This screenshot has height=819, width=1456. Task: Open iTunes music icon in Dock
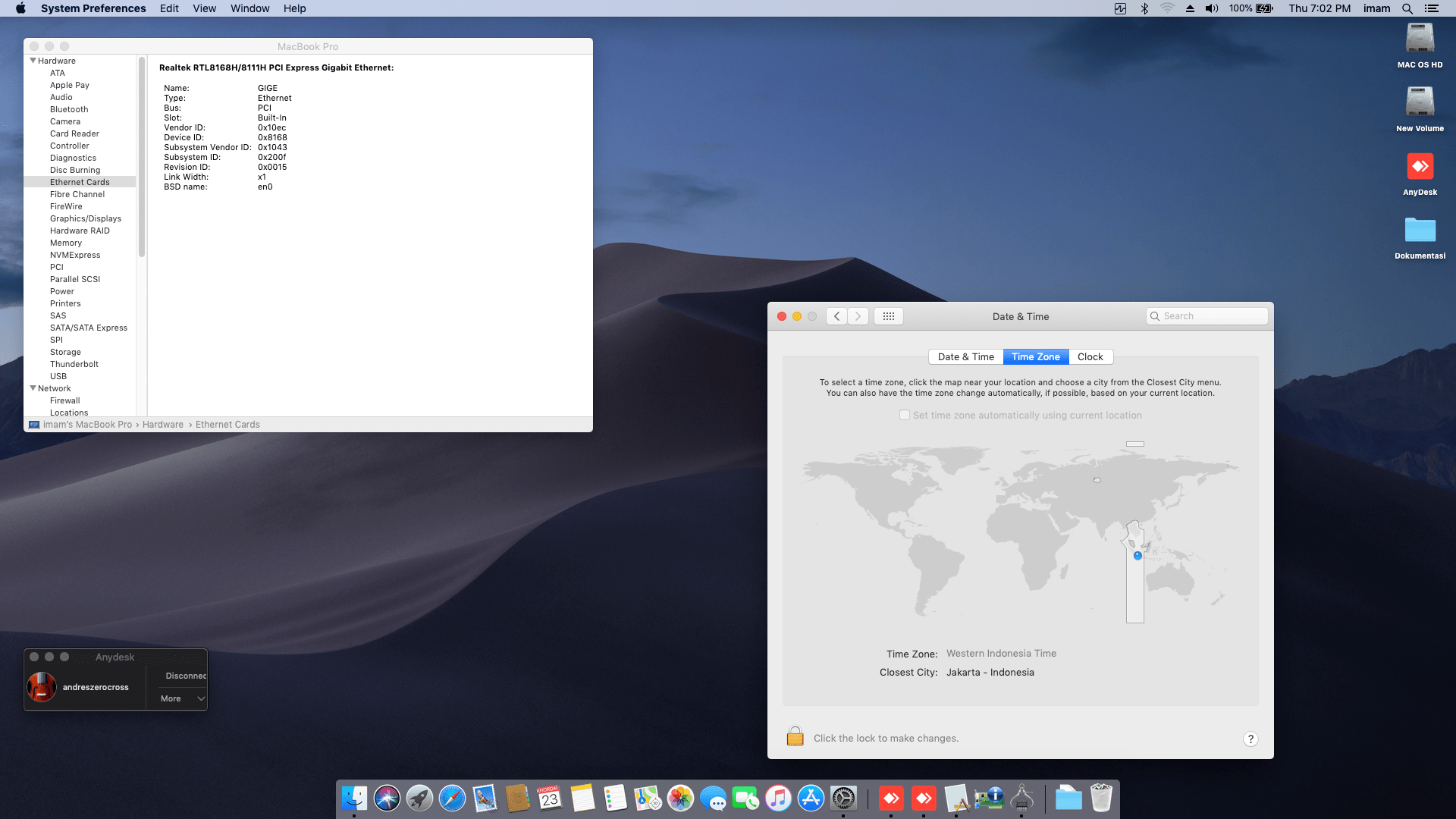[x=778, y=798]
